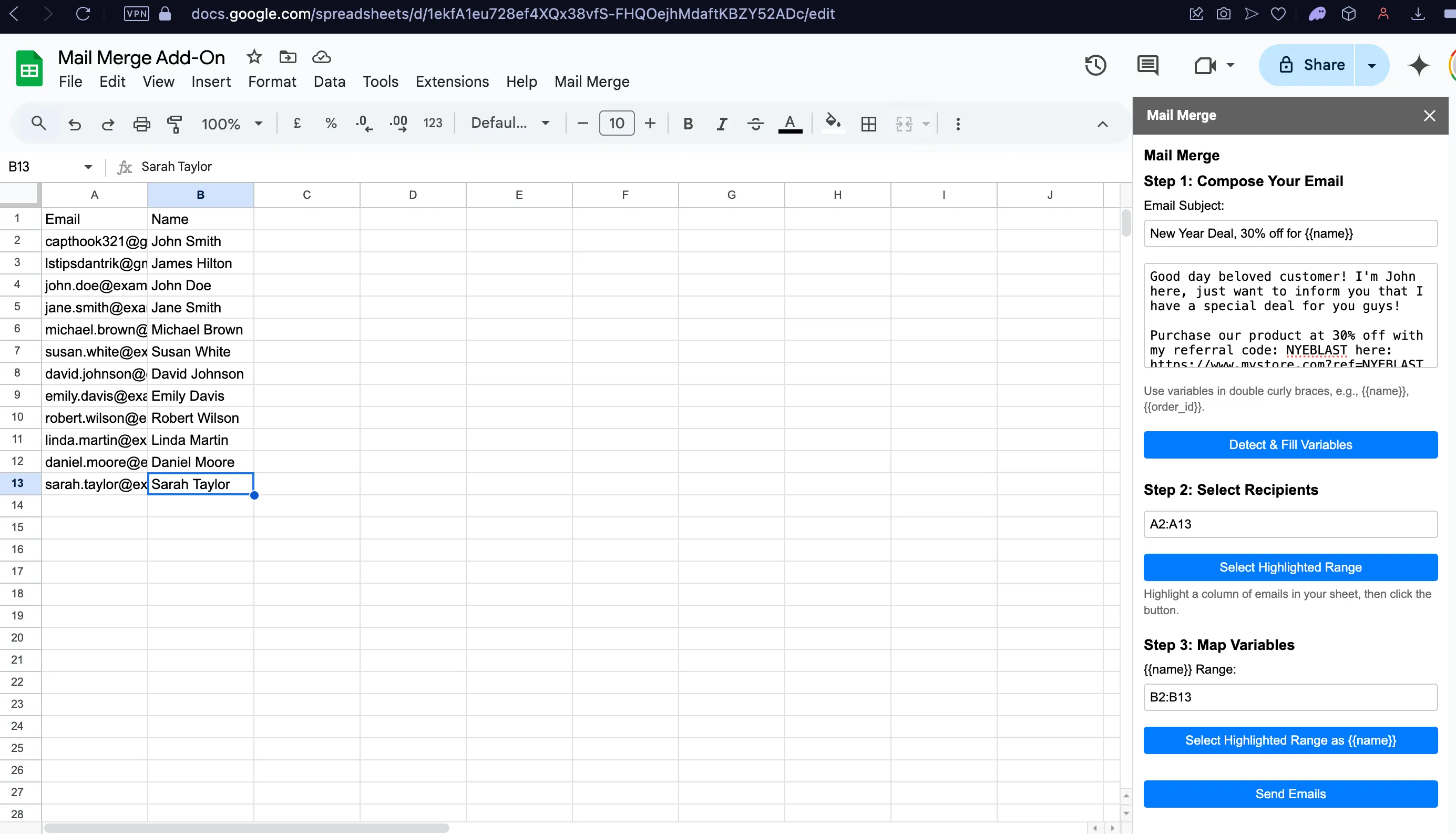Viewport: 1456px width, 834px height.
Task: Click the undo arrow icon
Action: [x=75, y=124]
